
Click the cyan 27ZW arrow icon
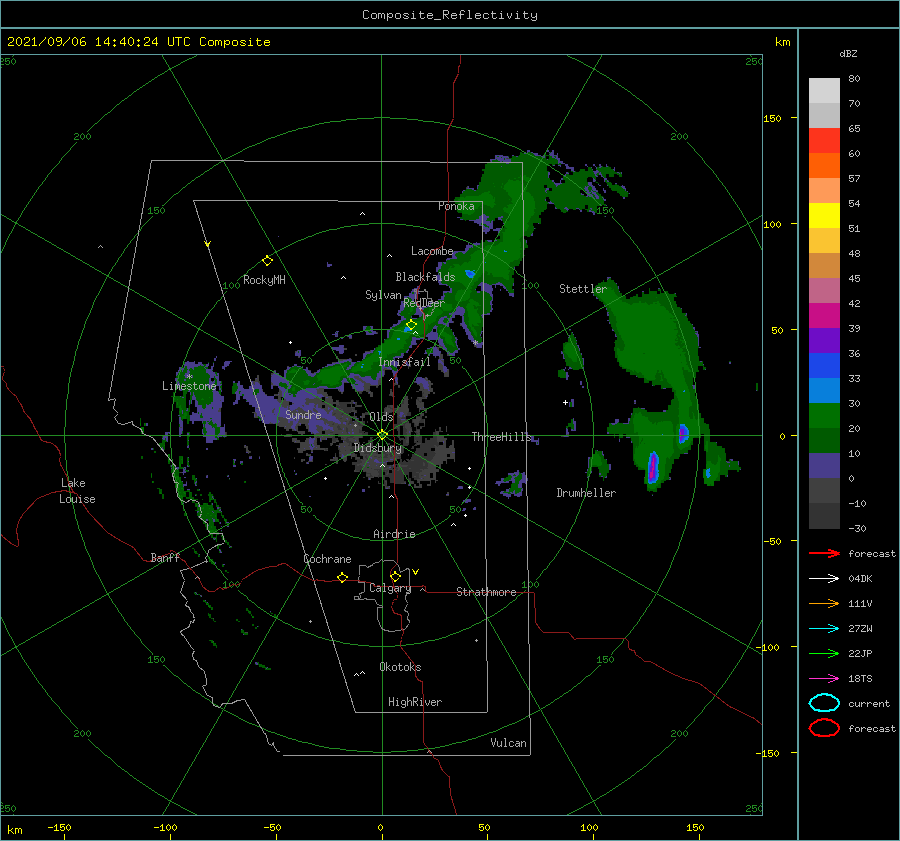(824, 629)
